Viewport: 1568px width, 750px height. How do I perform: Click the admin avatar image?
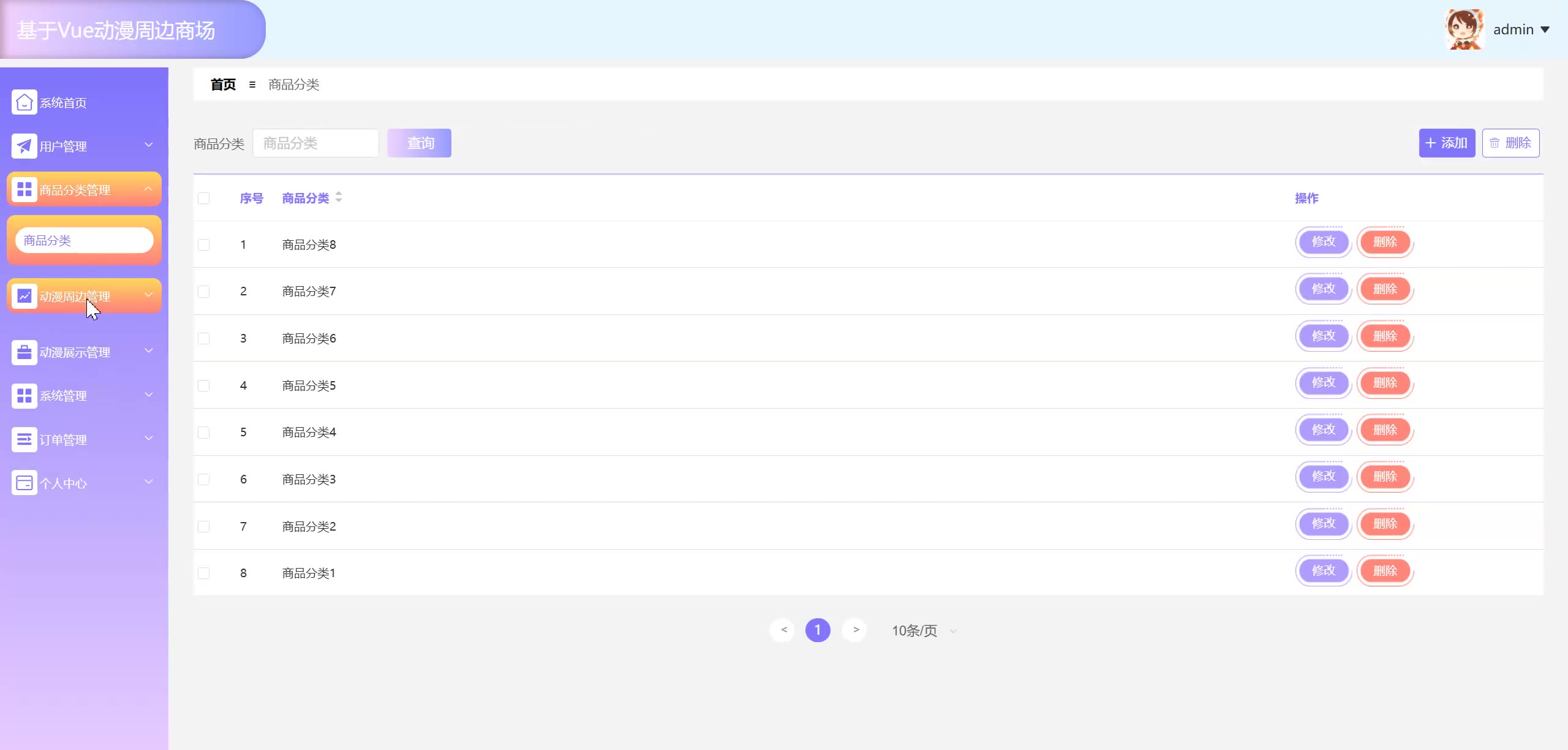pos(1464,29)
